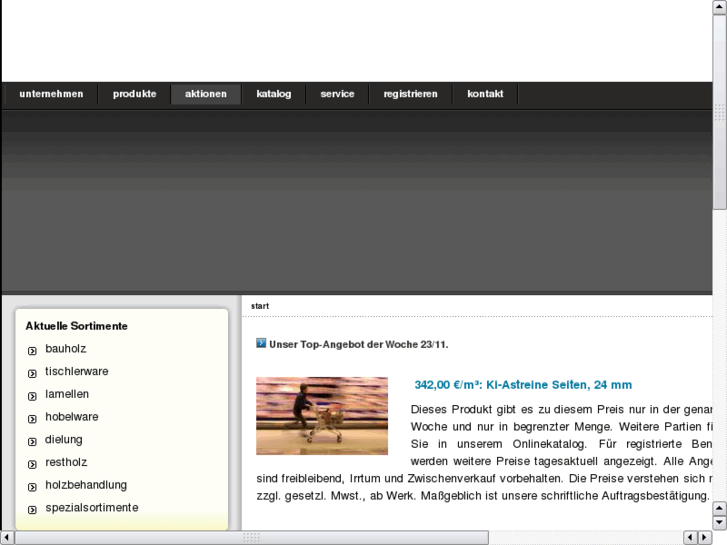Click the vertical scrollbar thumb
The width and height of the screenshot is (727, 545).
point(720,112)
